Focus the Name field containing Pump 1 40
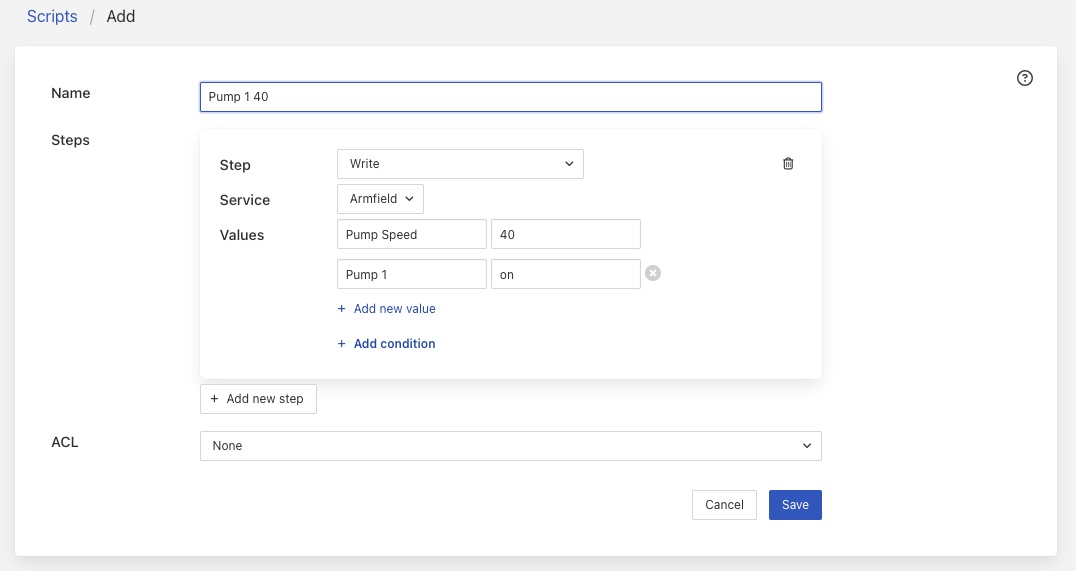Image resolution: width=1076 pixels, height=571 pixels. (510, 97)
